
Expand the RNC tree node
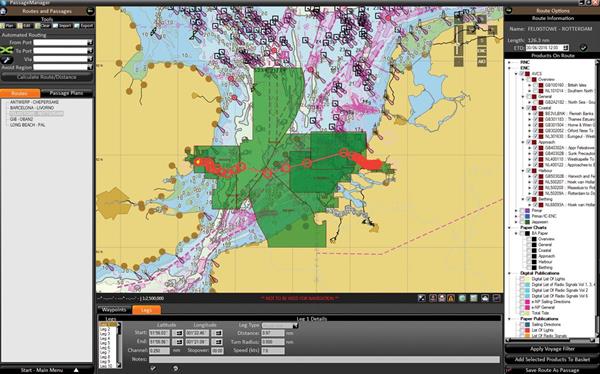pyautogui.click(x=510, y=62)
